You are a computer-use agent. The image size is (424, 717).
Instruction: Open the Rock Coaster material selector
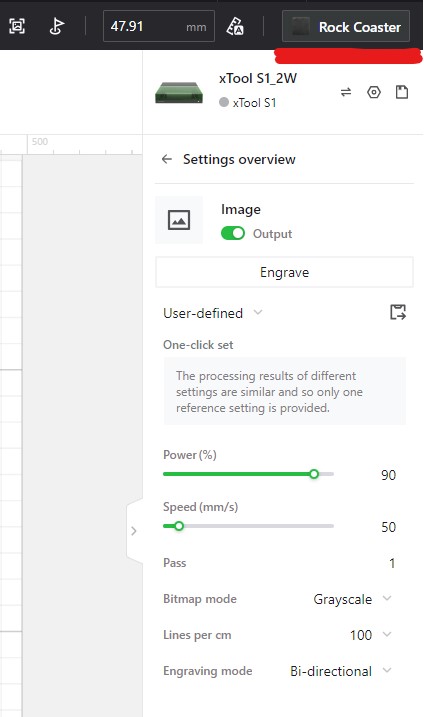click(346, 27)
